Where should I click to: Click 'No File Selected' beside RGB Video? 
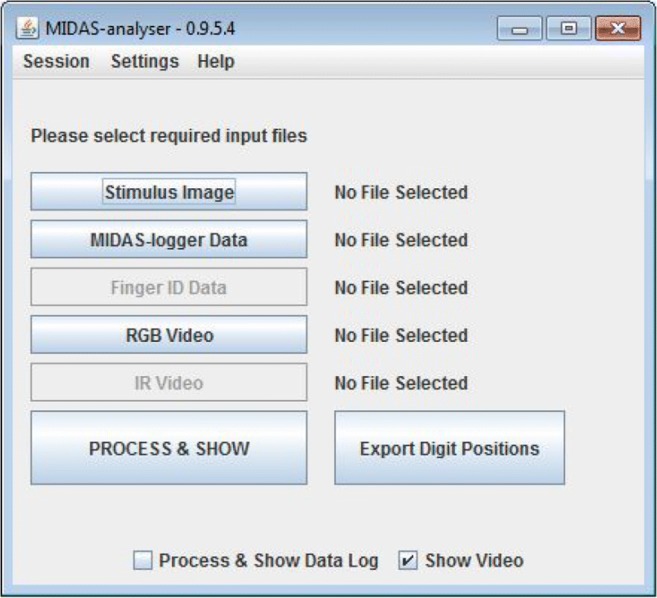[401, 336]
